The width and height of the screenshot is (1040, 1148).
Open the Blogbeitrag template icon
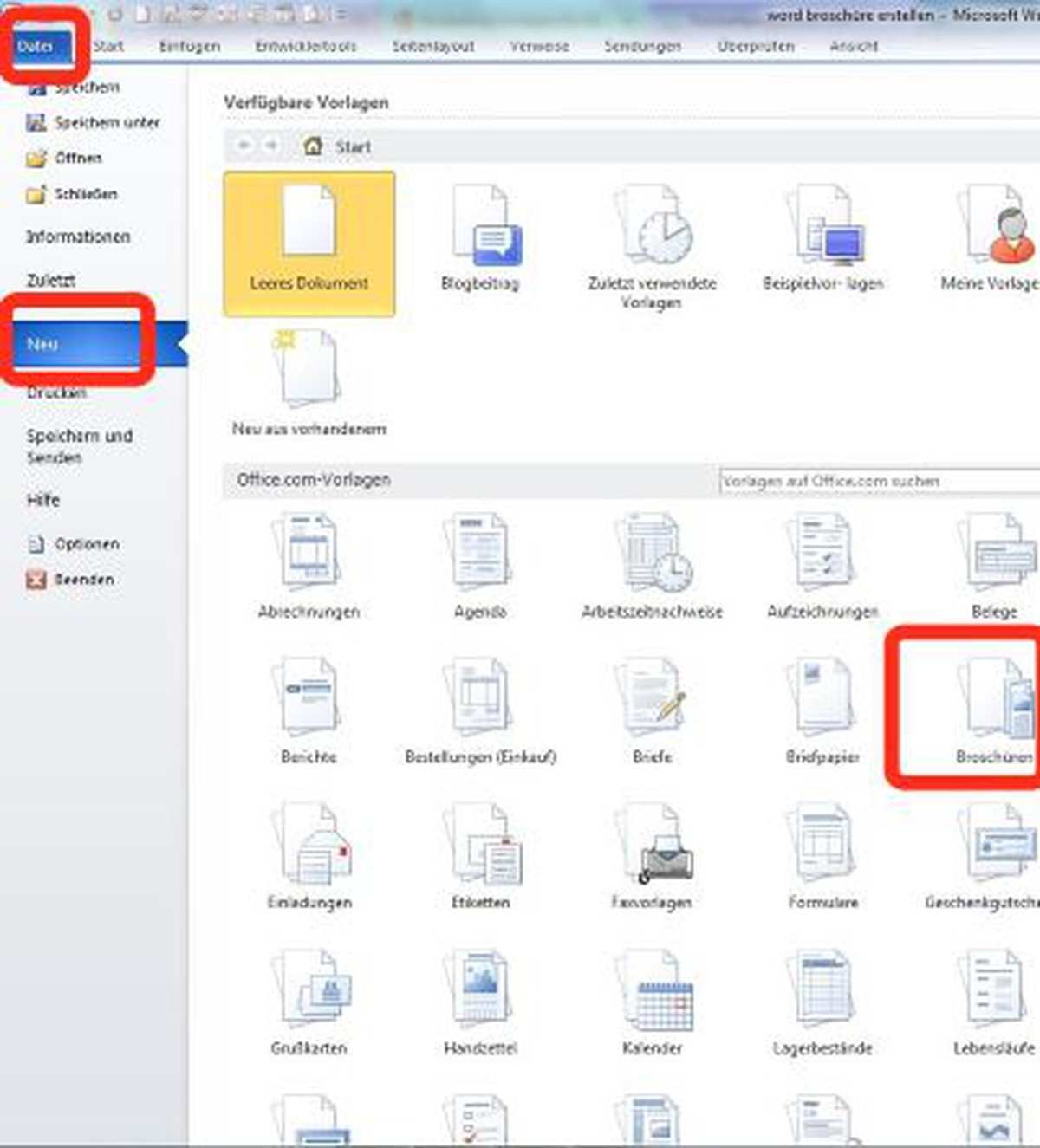480,227
